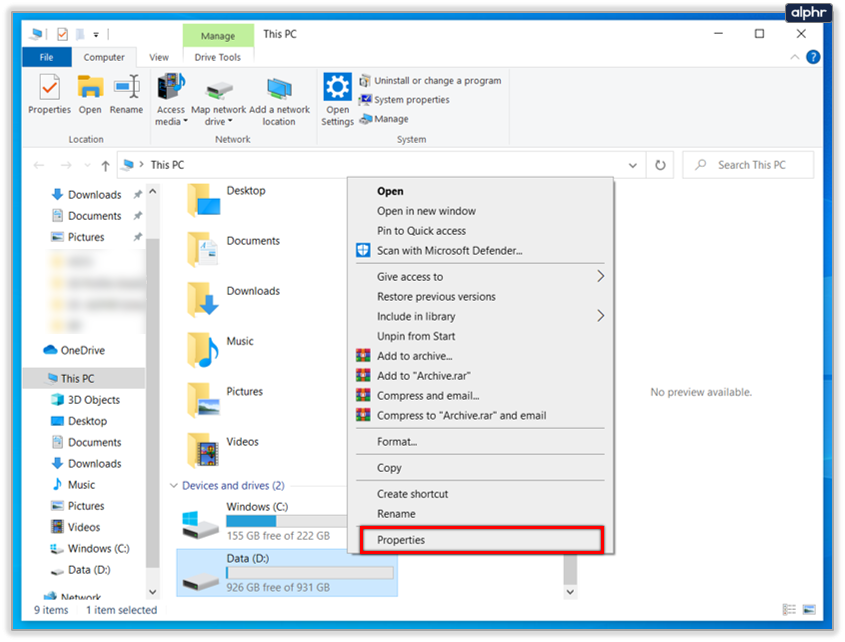Select the Documents folder in main pane
845x642 pixels.
click(x=234, y=250)
